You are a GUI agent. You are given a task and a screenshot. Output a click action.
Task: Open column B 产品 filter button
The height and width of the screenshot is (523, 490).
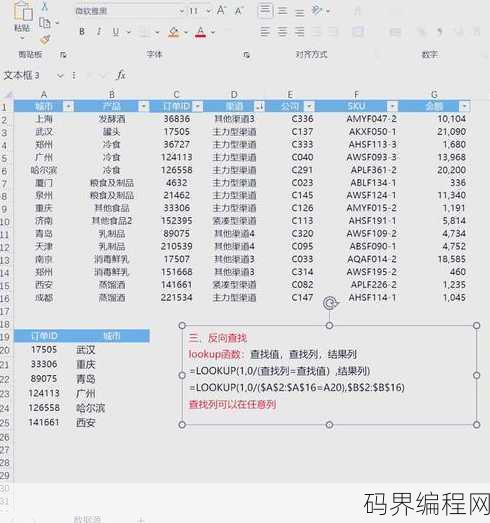143,106
